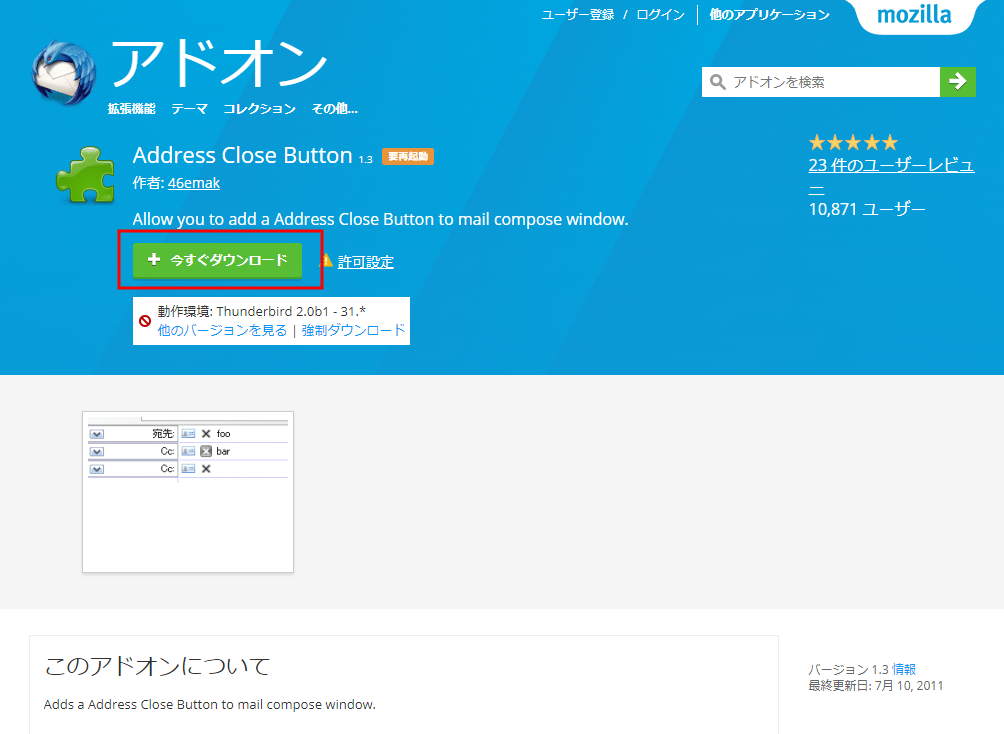Click the 最終更新日: 7月 10, 2011 text

pyautogui.click(x=875, y=686)
